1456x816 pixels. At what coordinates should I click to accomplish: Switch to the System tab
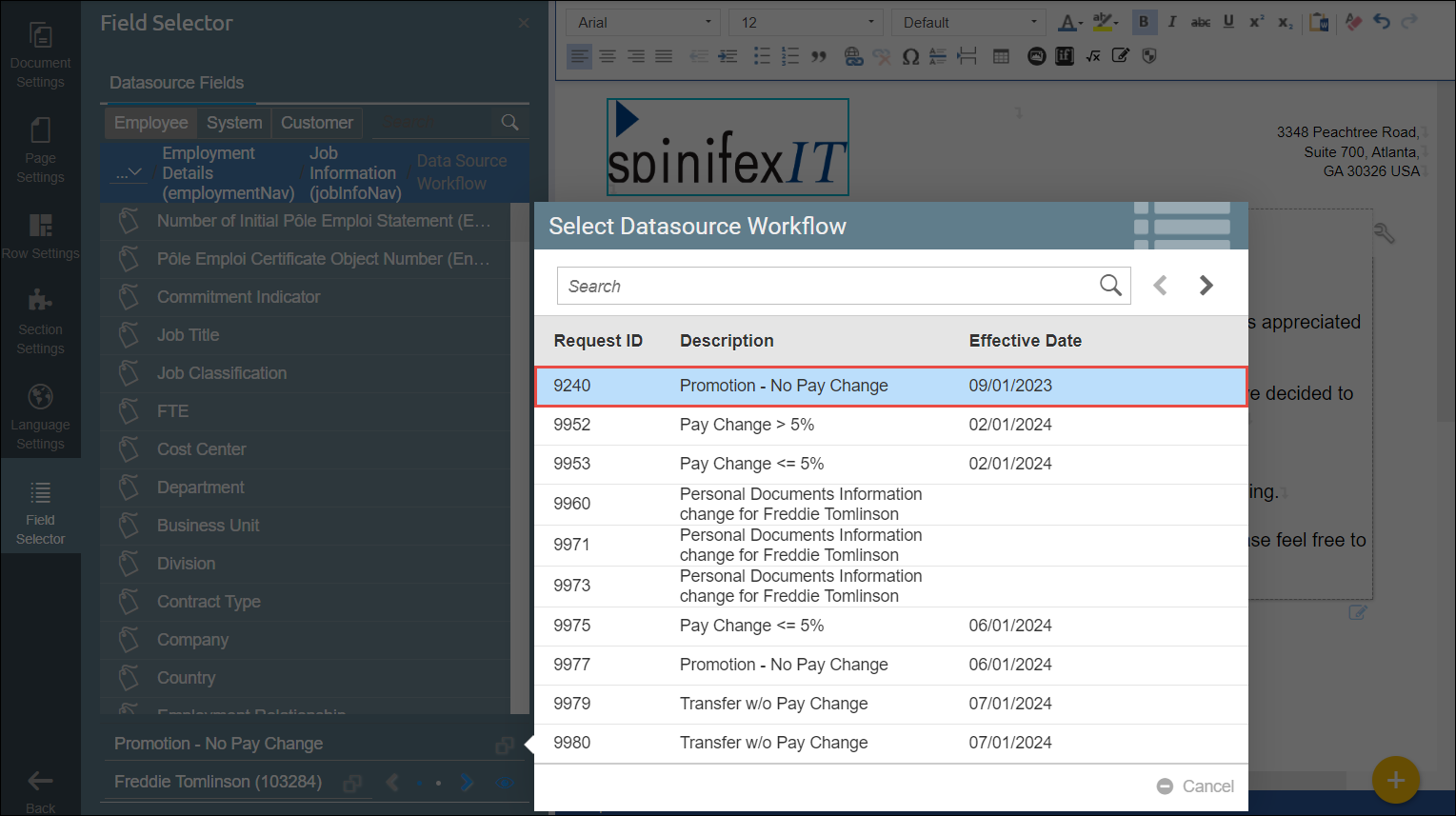click(234, 123)
